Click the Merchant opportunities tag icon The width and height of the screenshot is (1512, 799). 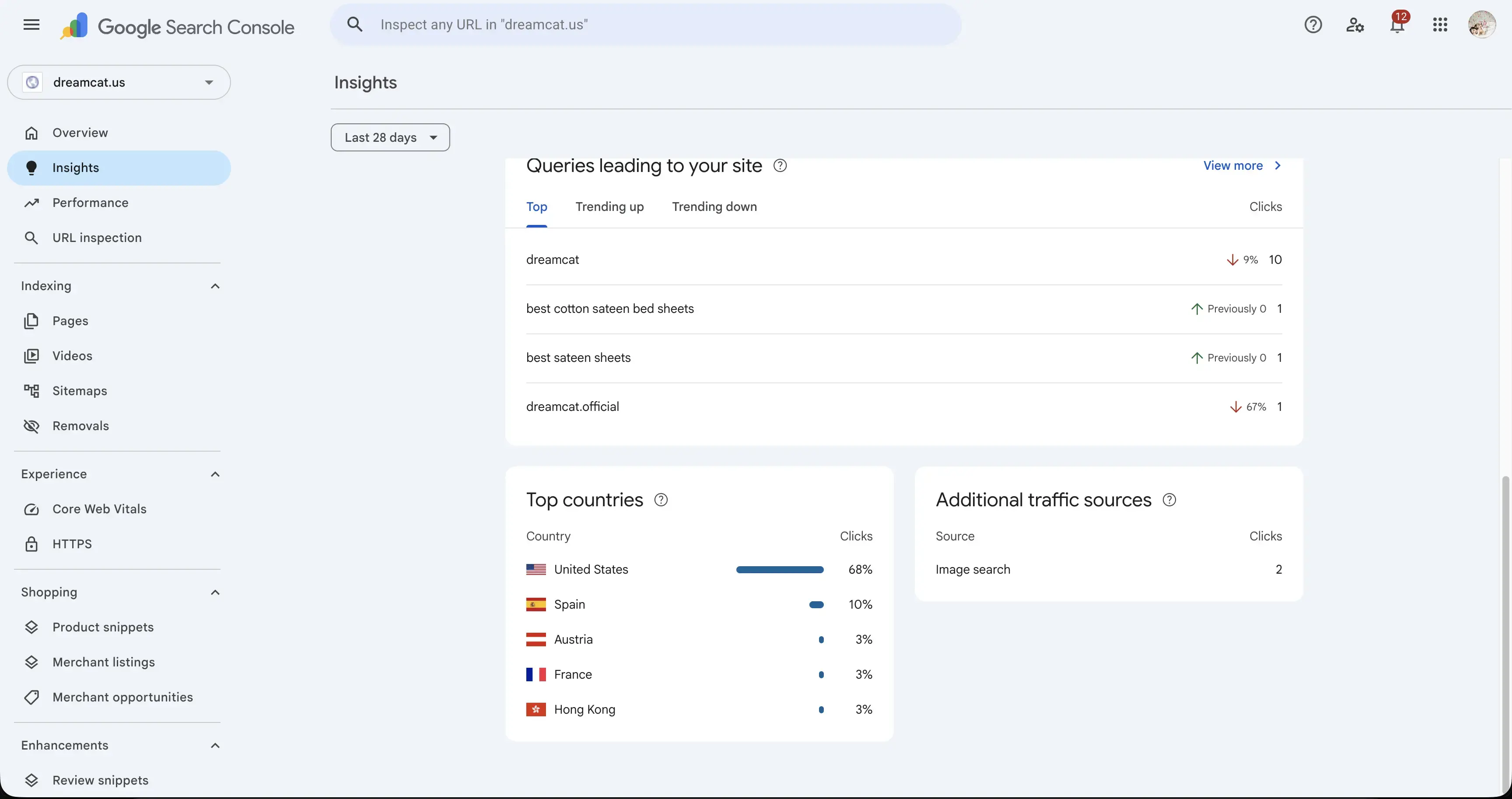coord(31,697)
